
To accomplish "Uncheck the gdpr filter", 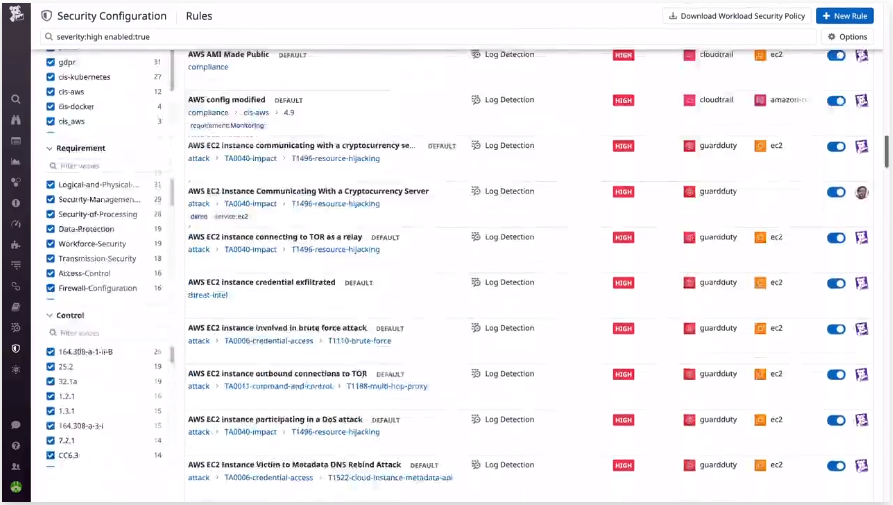I will [x=51, y=62].
